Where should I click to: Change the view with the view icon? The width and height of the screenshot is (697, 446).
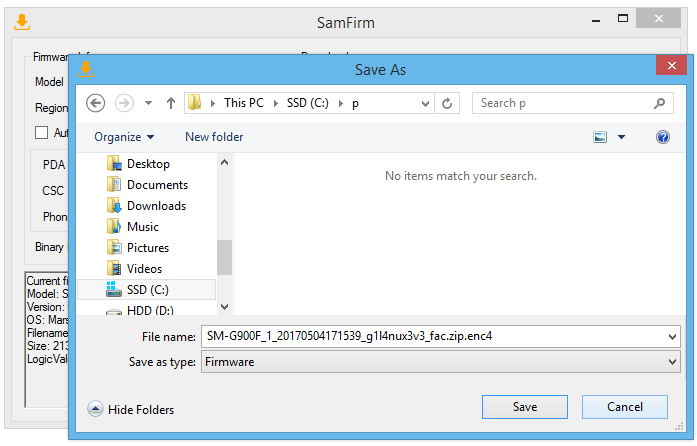click(x=600, y=137)
